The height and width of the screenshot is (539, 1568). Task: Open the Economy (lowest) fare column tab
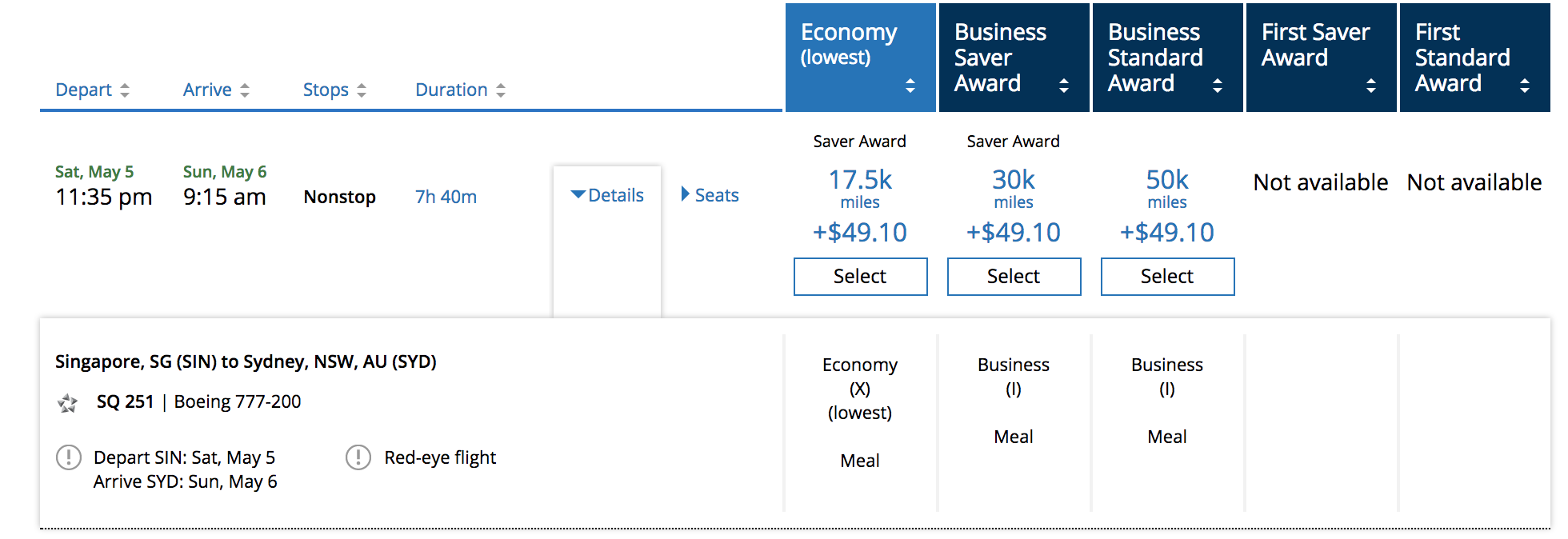click(861, 58)
